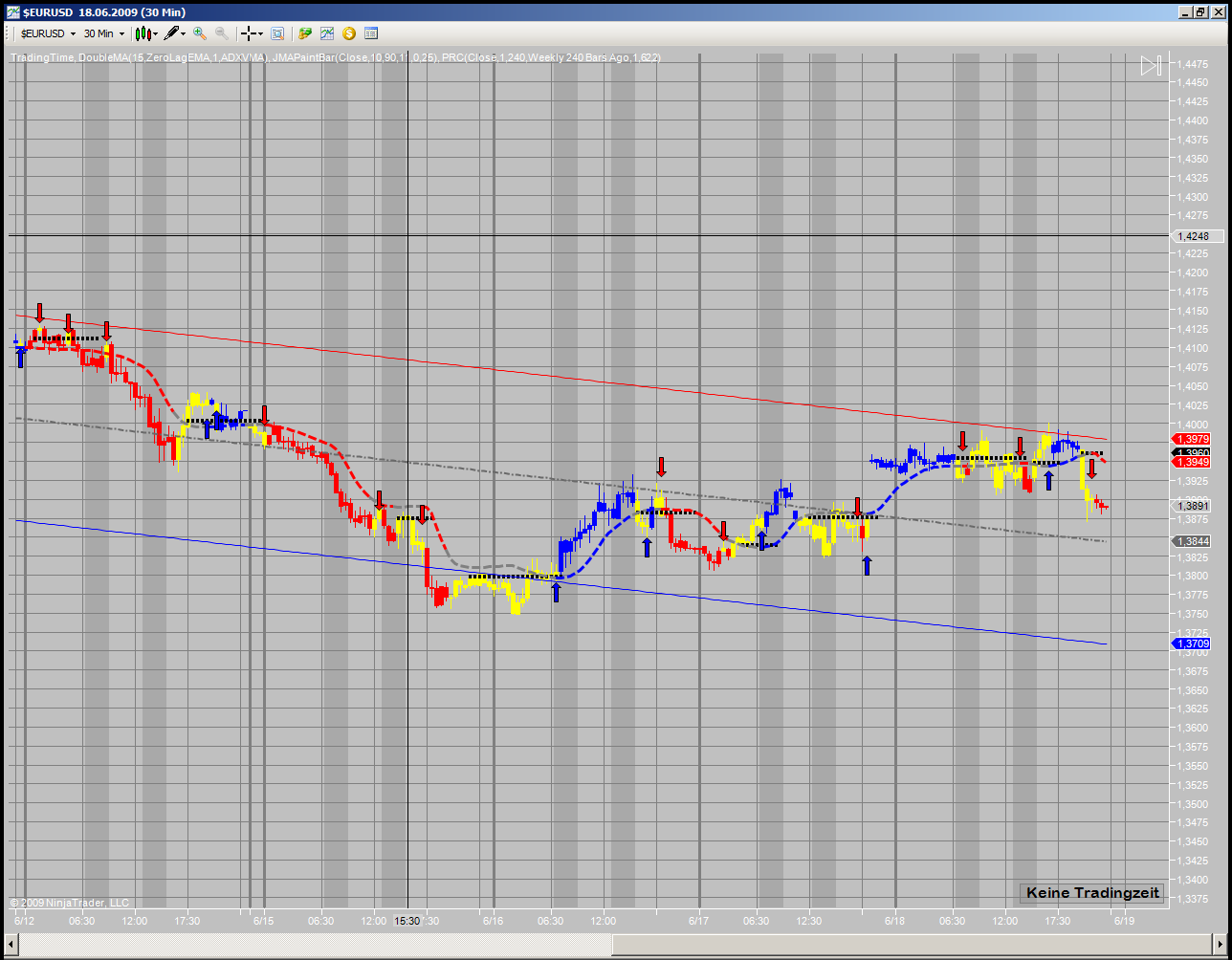
Task: Click the horizontal scrollbar left arrow
Action: click(x=11, y=945)
